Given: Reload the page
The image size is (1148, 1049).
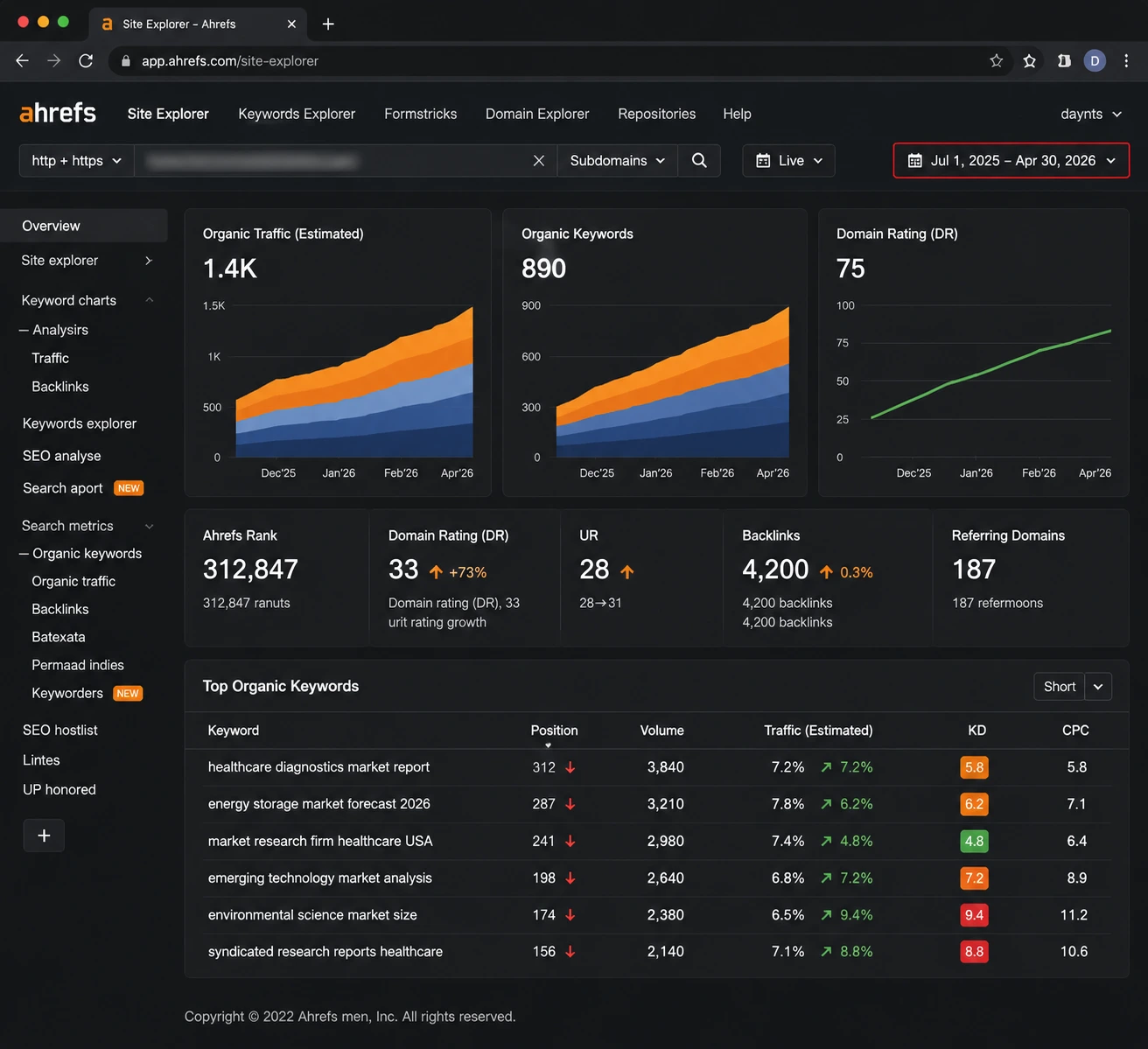Looking at the screenshot, I should 86,60.
